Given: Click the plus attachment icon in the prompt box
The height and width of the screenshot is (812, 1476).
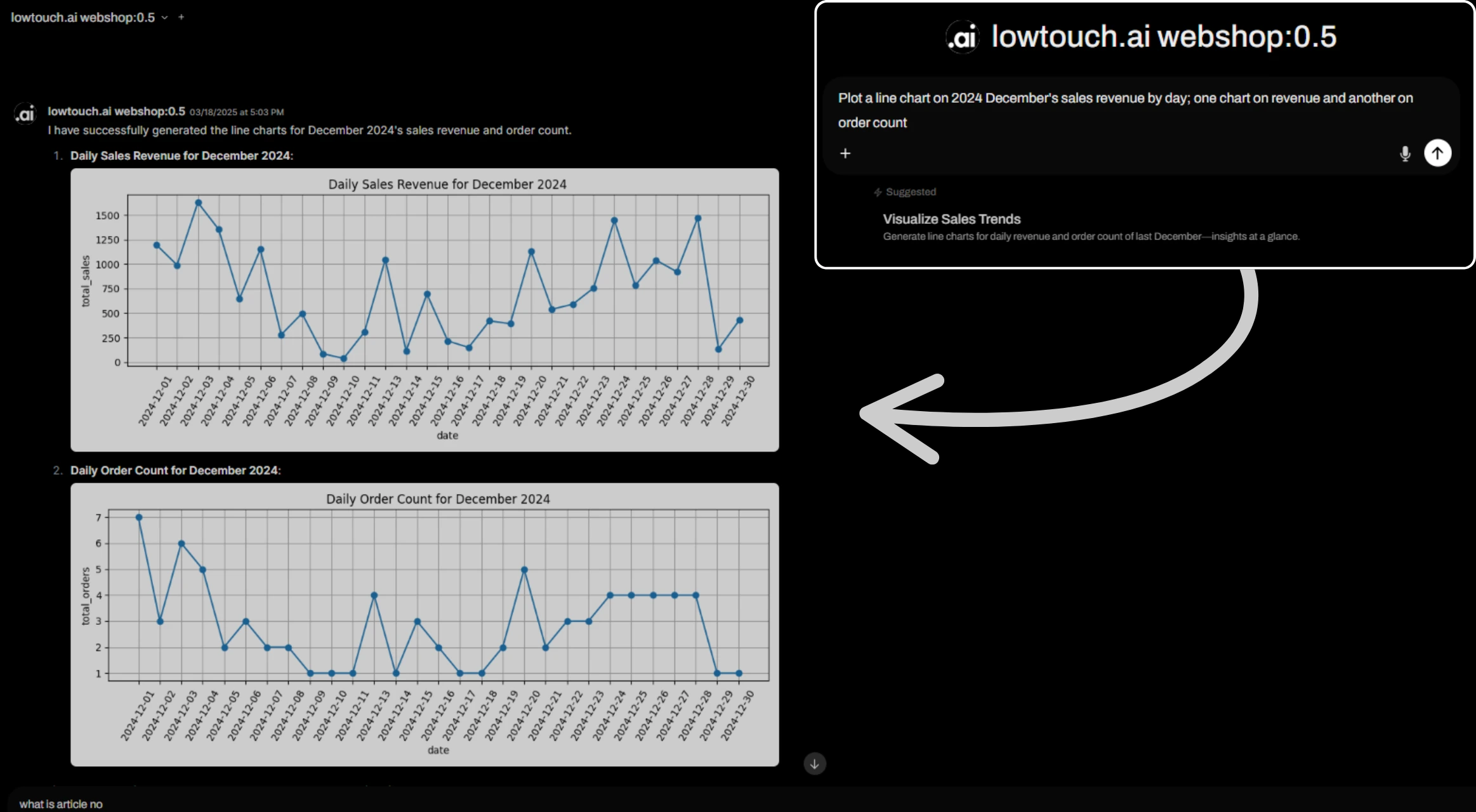Looking at the screenshot, I should pos(845,154).
